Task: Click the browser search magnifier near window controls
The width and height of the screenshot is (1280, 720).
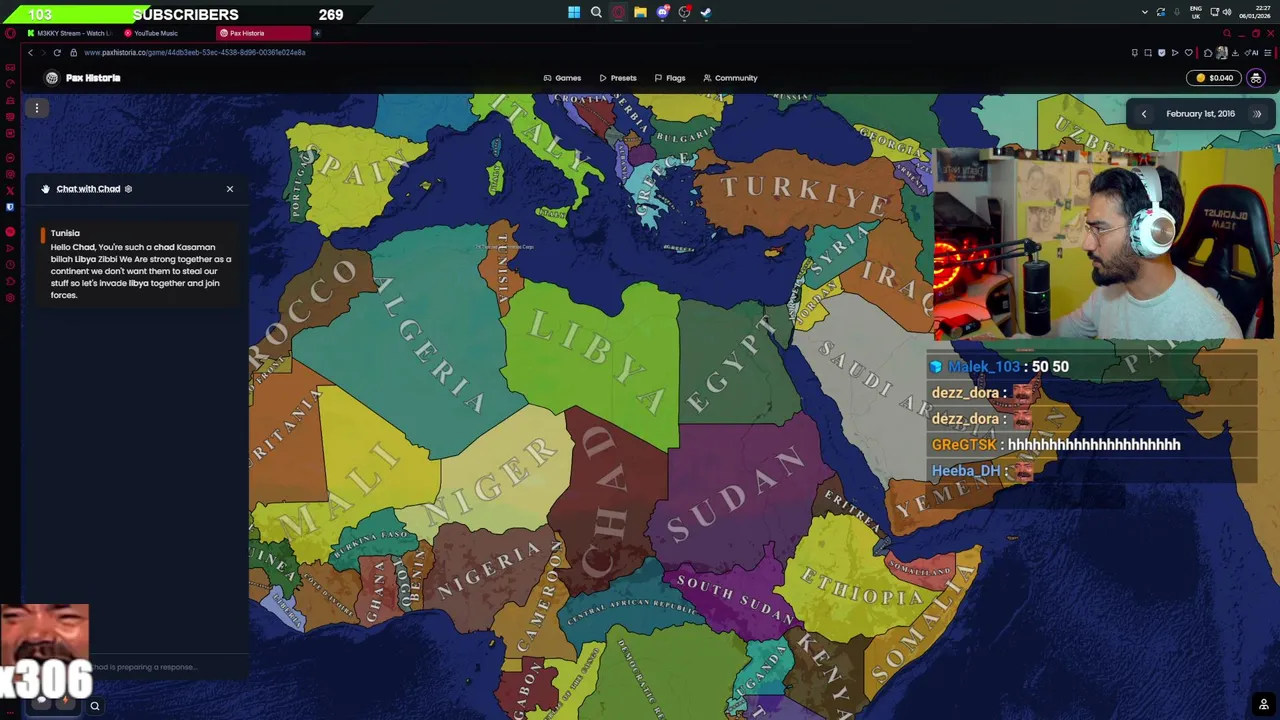Action: tap(1227, 33)
